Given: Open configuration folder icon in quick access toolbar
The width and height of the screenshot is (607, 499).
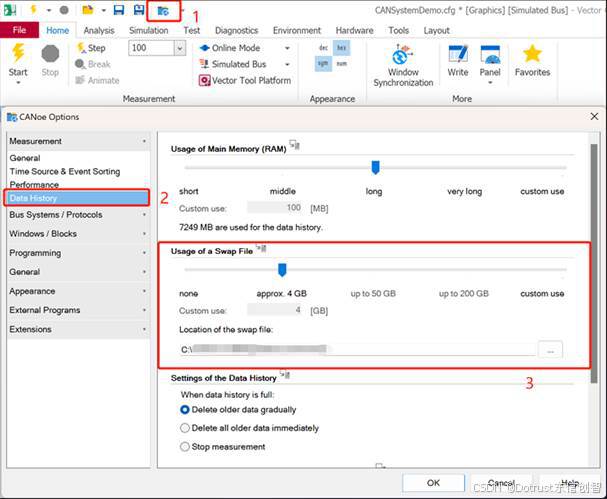Looking at the screenshot, I should [88, 10].
